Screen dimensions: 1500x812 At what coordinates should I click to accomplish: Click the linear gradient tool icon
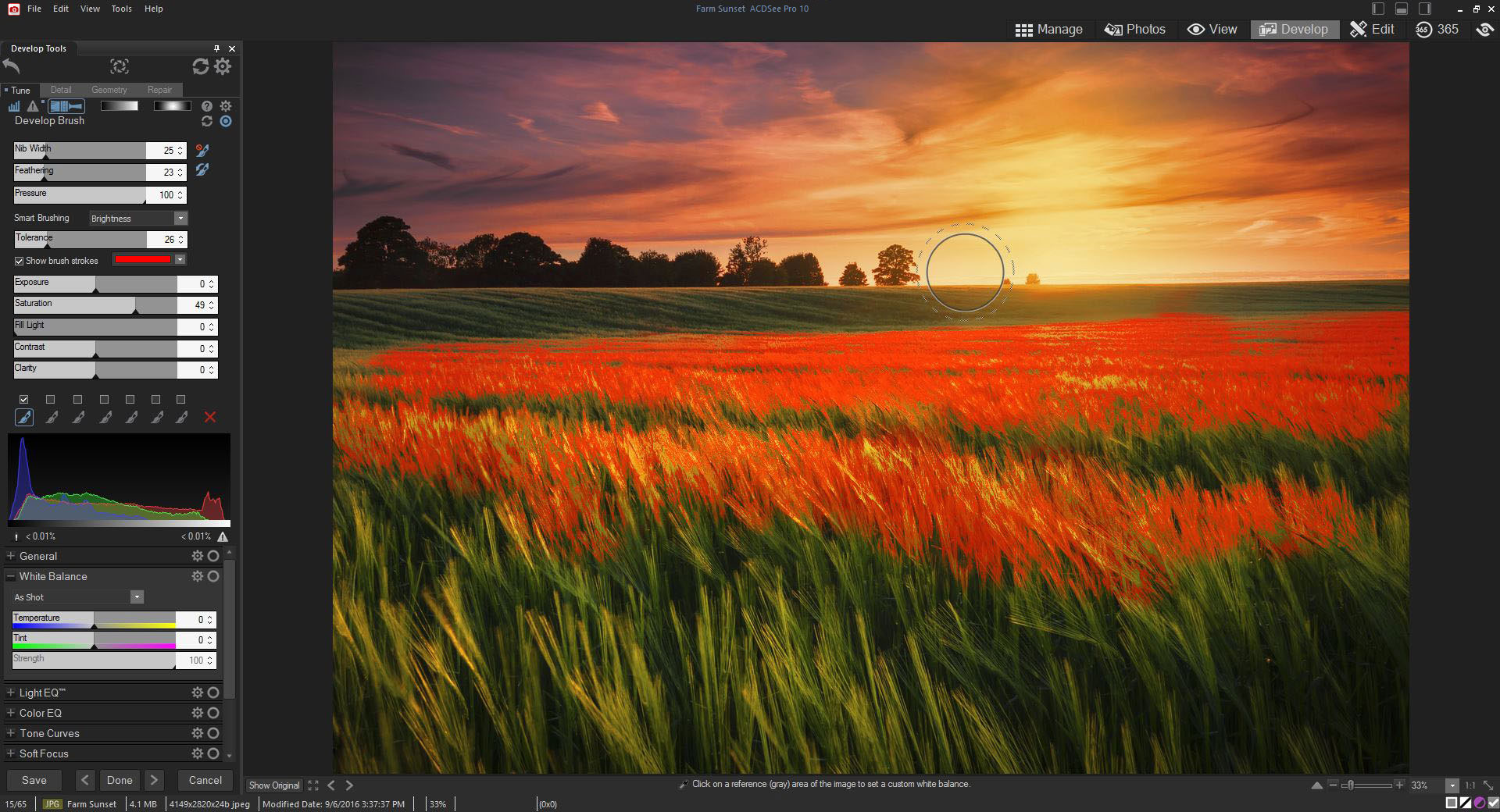[119, 106]
